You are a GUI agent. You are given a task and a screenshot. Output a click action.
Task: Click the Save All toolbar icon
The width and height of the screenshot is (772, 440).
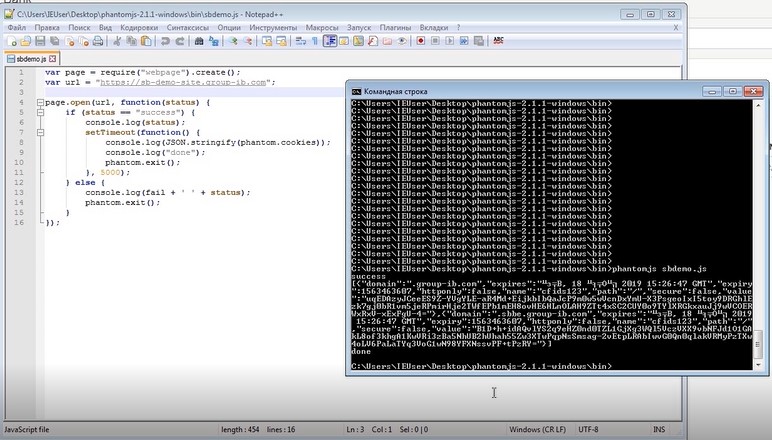click(x=55, y=41)
